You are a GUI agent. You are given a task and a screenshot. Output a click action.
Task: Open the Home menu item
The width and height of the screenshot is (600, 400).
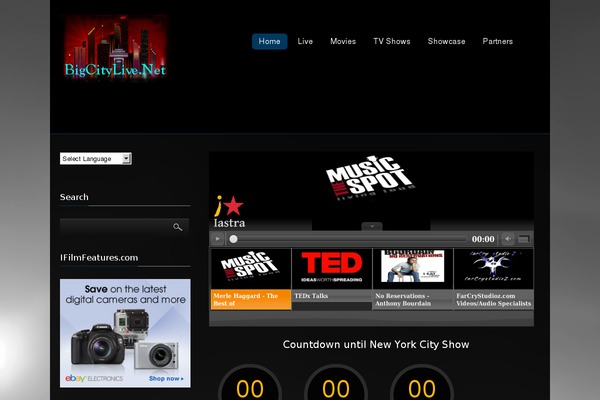269,41
